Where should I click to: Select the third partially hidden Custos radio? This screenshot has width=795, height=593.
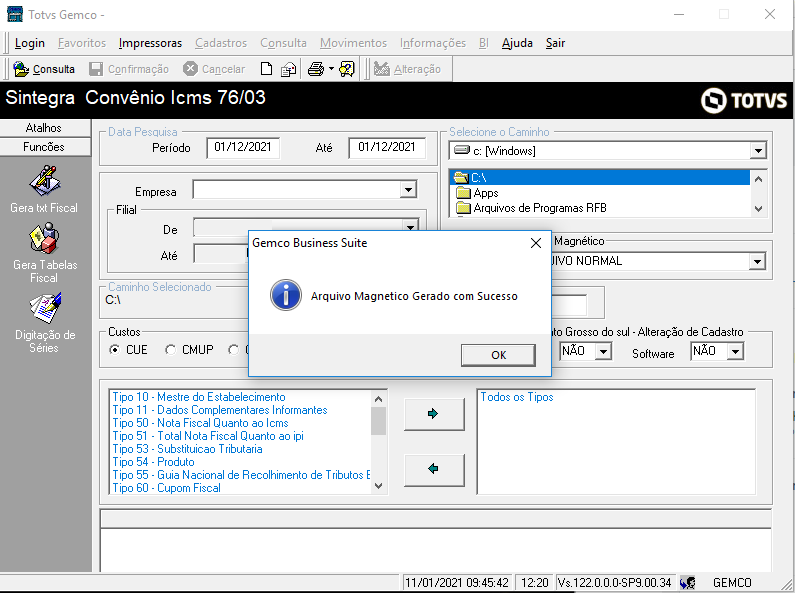[233, 350]
